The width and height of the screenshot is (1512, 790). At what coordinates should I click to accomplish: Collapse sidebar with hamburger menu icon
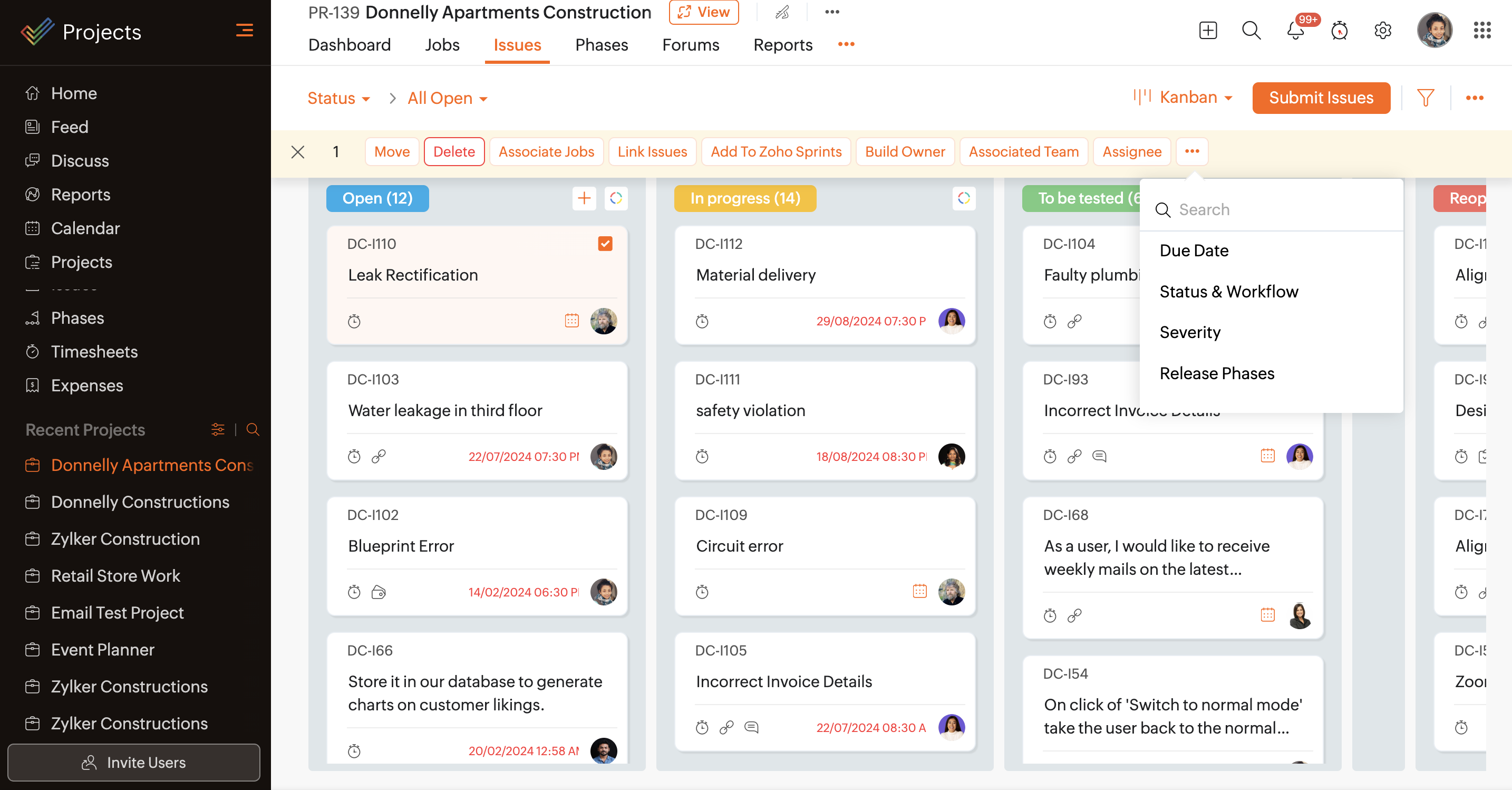click(244, 31)
